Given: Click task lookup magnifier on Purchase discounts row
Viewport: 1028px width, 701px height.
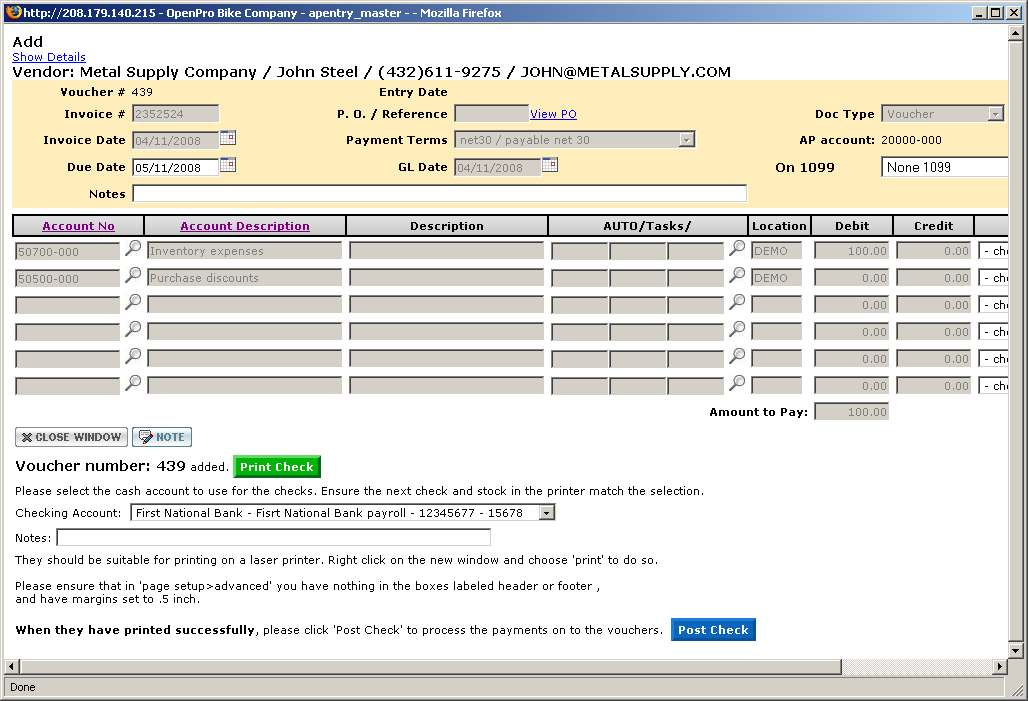Looking at the screenshot, I should [737, 276].
